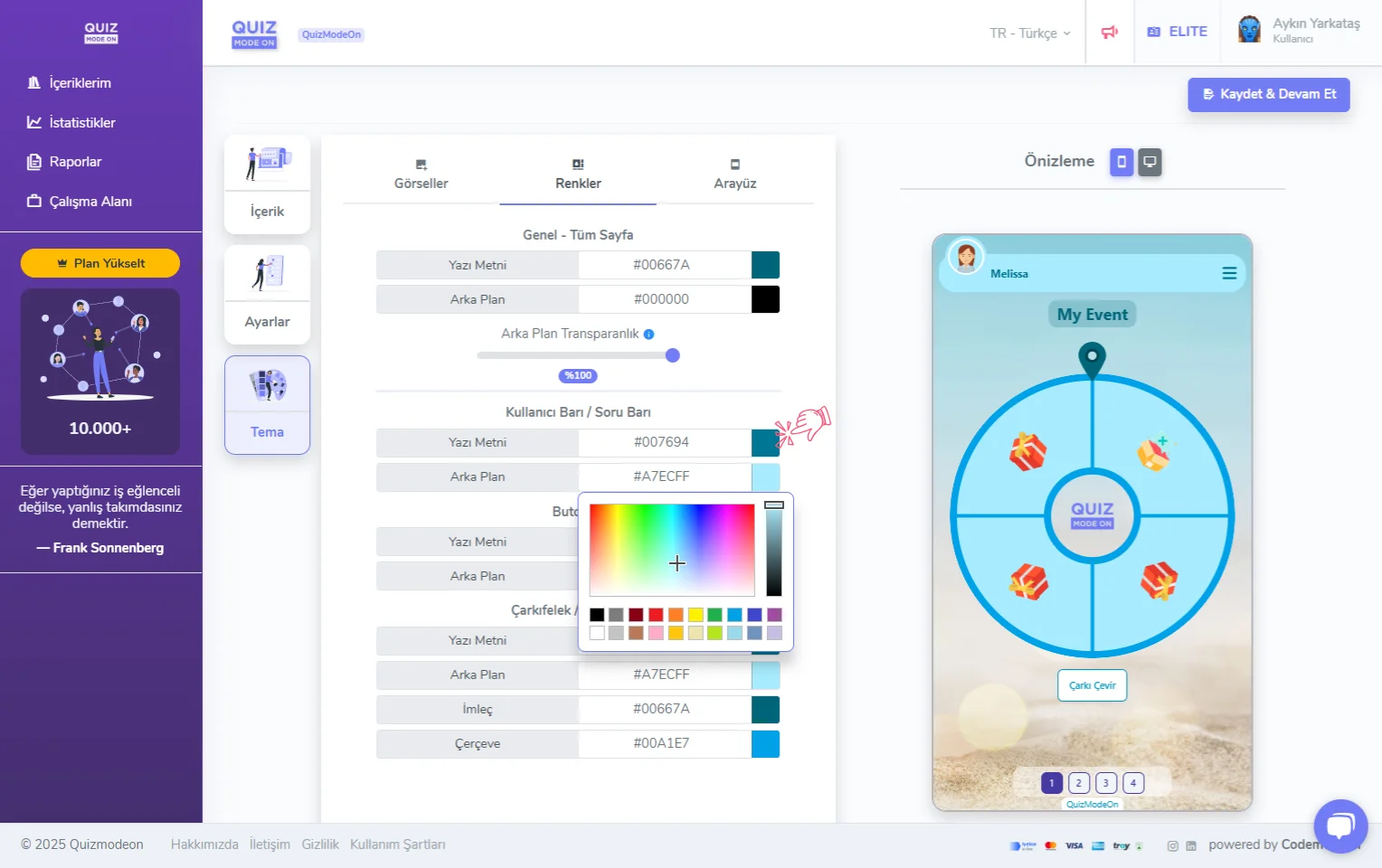Expand the TR - Türkçe language dropdown
Screen dimensions: 1382x868
[1029, 33]
